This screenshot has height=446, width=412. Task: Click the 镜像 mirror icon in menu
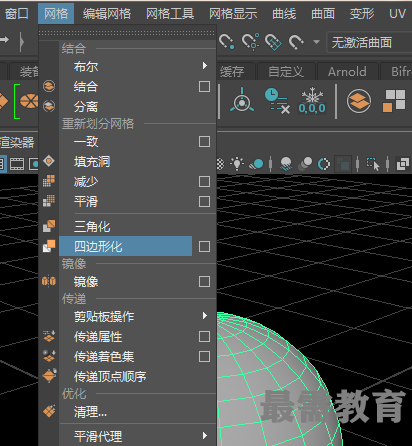click(x=49, y=281)
